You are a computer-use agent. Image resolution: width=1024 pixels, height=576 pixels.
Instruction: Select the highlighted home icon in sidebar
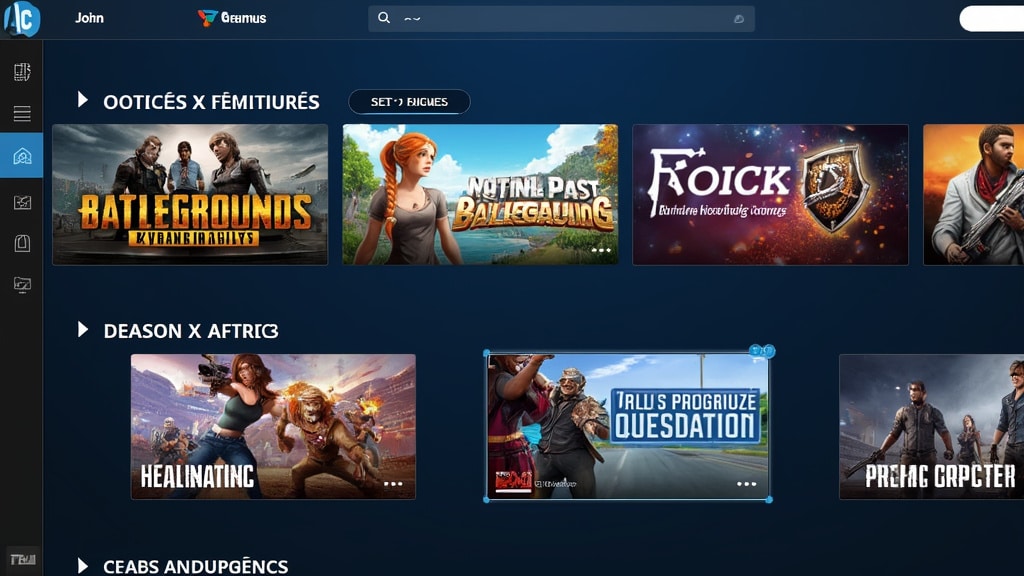click(x=22, y=155)
